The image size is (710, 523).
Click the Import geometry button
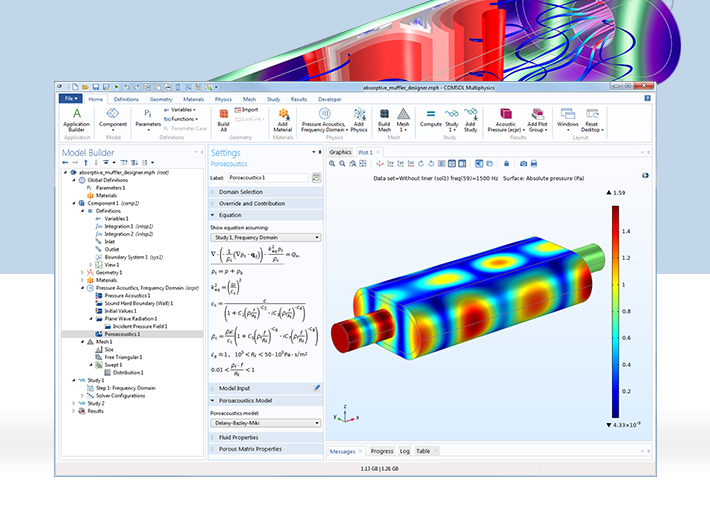coord(247,110)
